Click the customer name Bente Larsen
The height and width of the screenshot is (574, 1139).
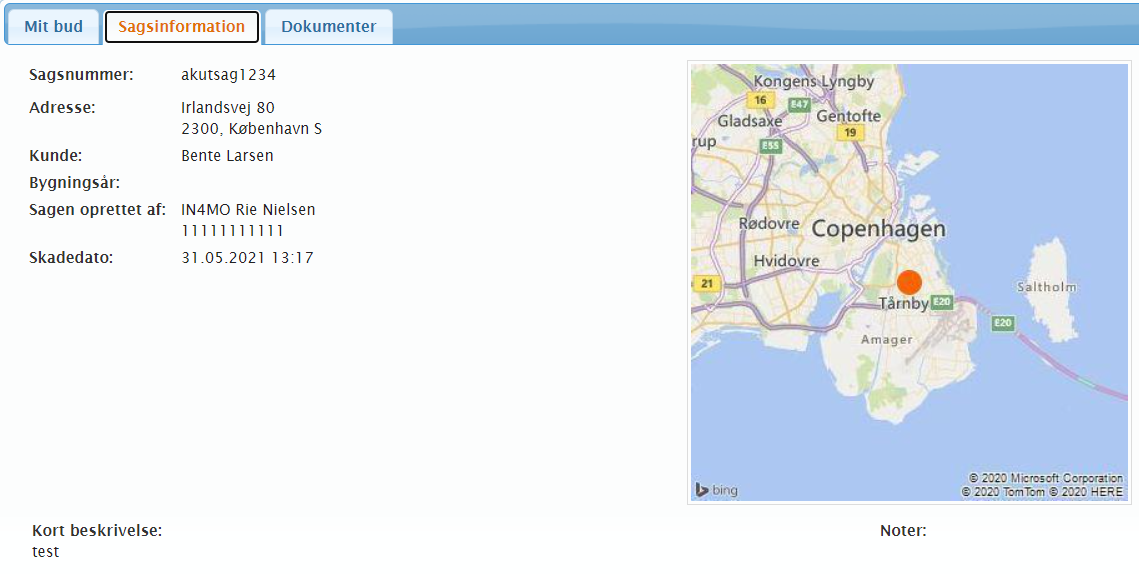pyautogui.click(x=227, y=156)
